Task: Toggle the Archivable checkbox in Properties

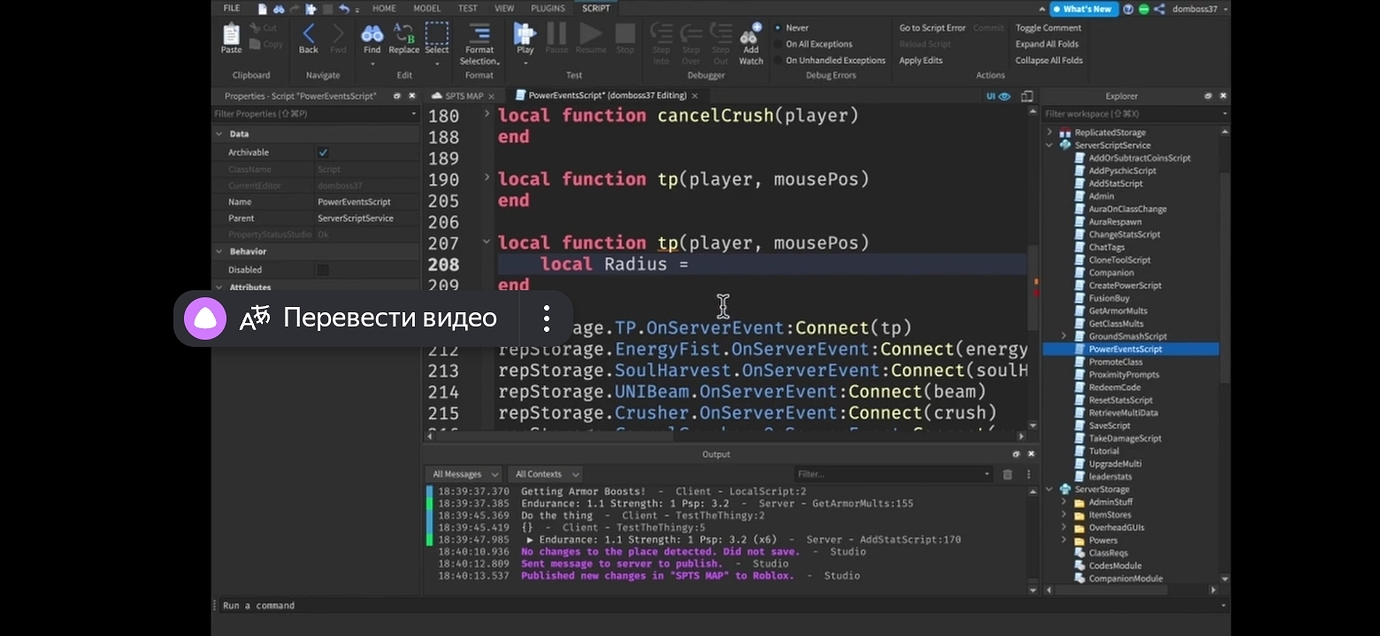Action: pos(321,152)
